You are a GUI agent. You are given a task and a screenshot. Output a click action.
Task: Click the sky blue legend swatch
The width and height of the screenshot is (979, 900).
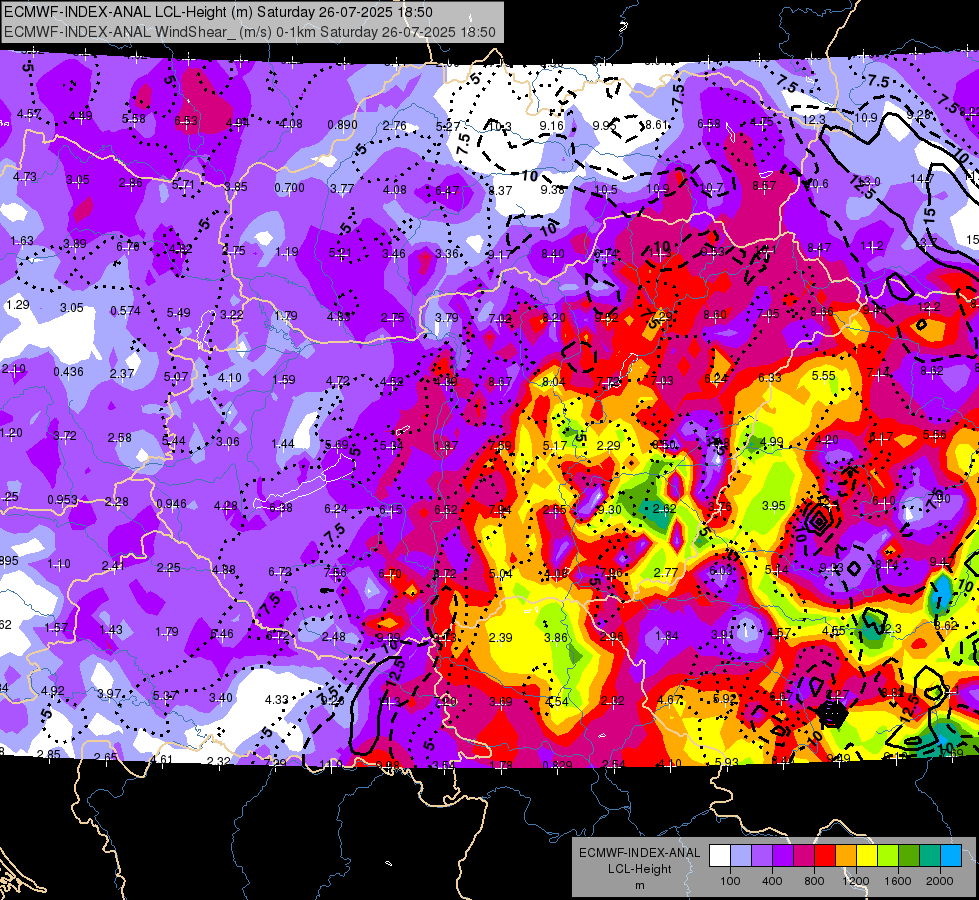coord(951,855)
